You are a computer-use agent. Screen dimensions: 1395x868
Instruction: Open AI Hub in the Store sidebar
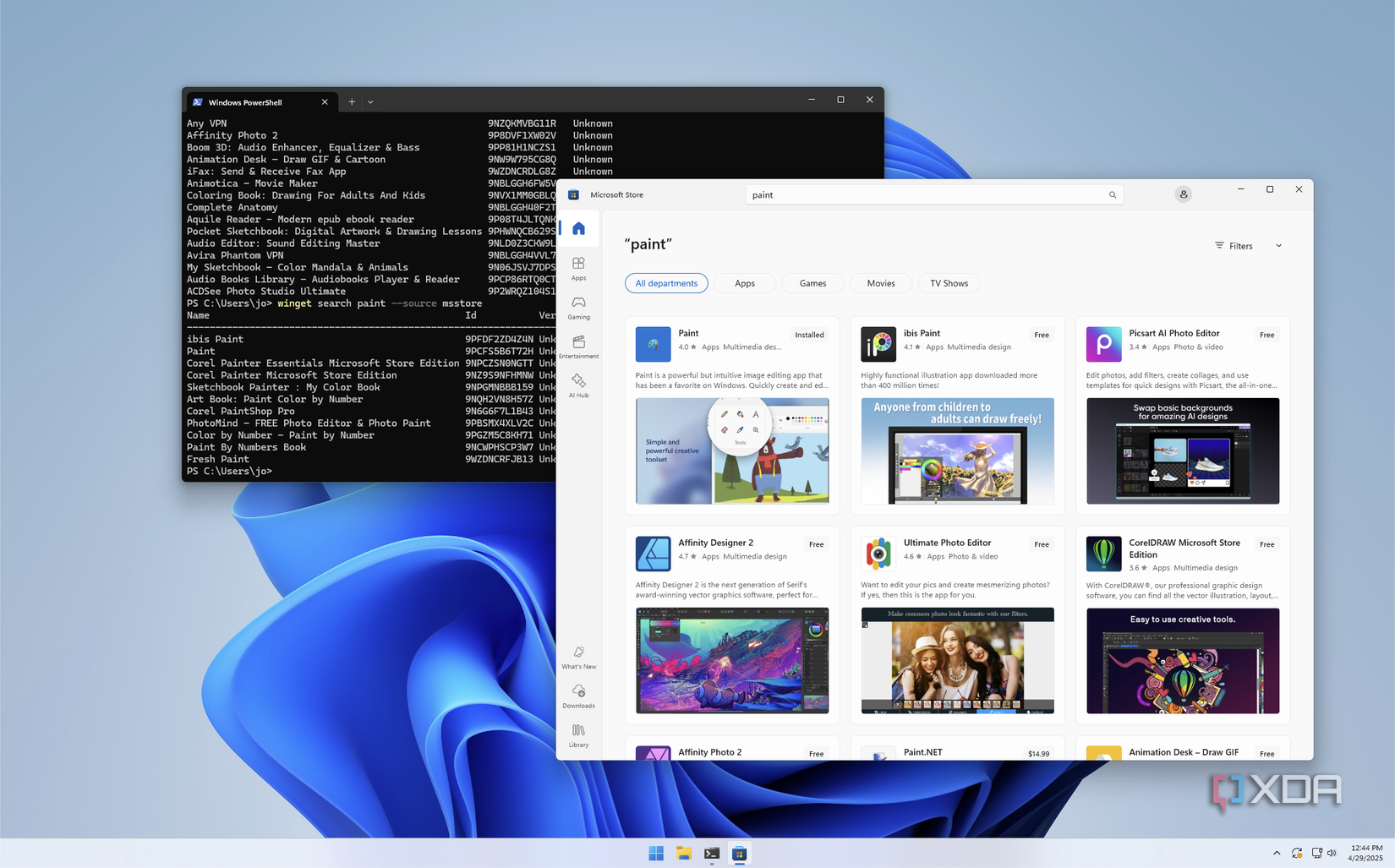[x=579, y=385]
